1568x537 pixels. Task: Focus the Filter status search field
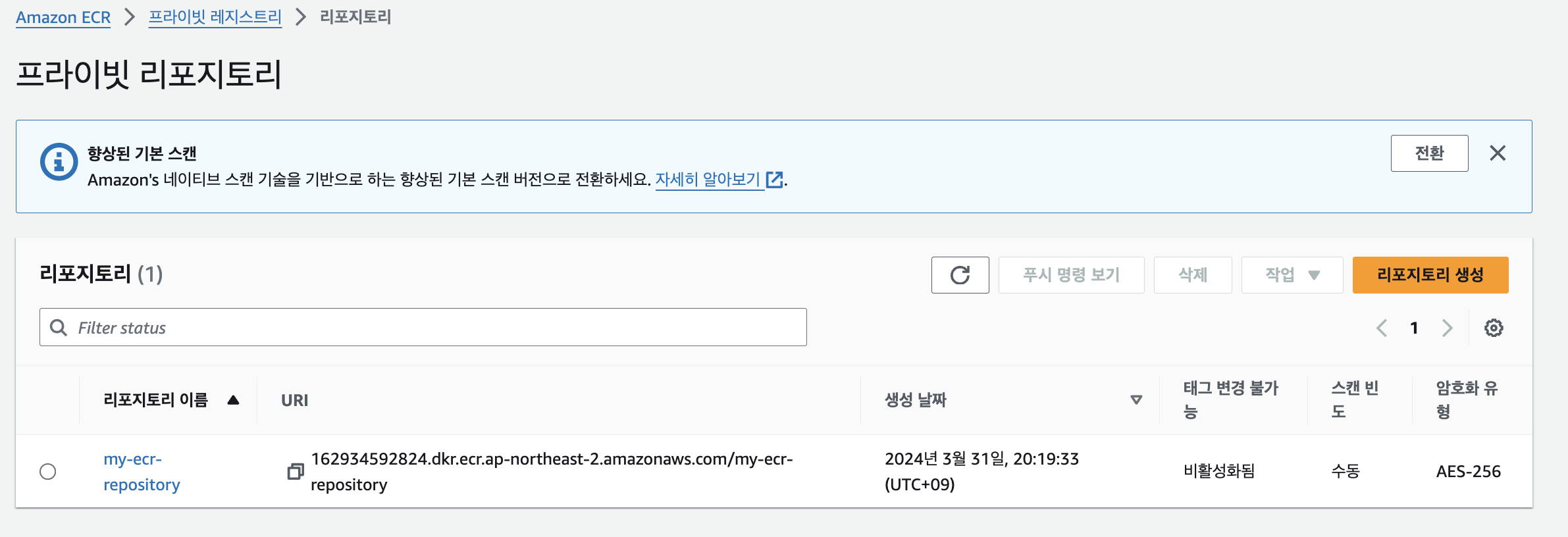tap(423, 327)
